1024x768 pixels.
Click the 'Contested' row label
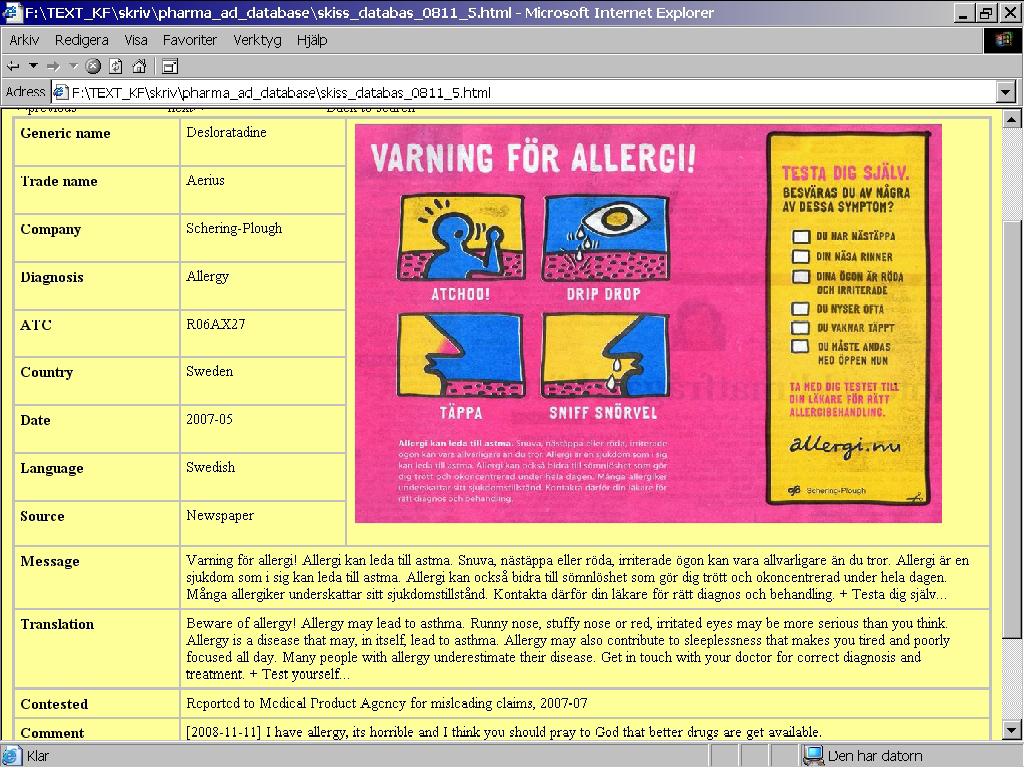click(x=54, y=704)
